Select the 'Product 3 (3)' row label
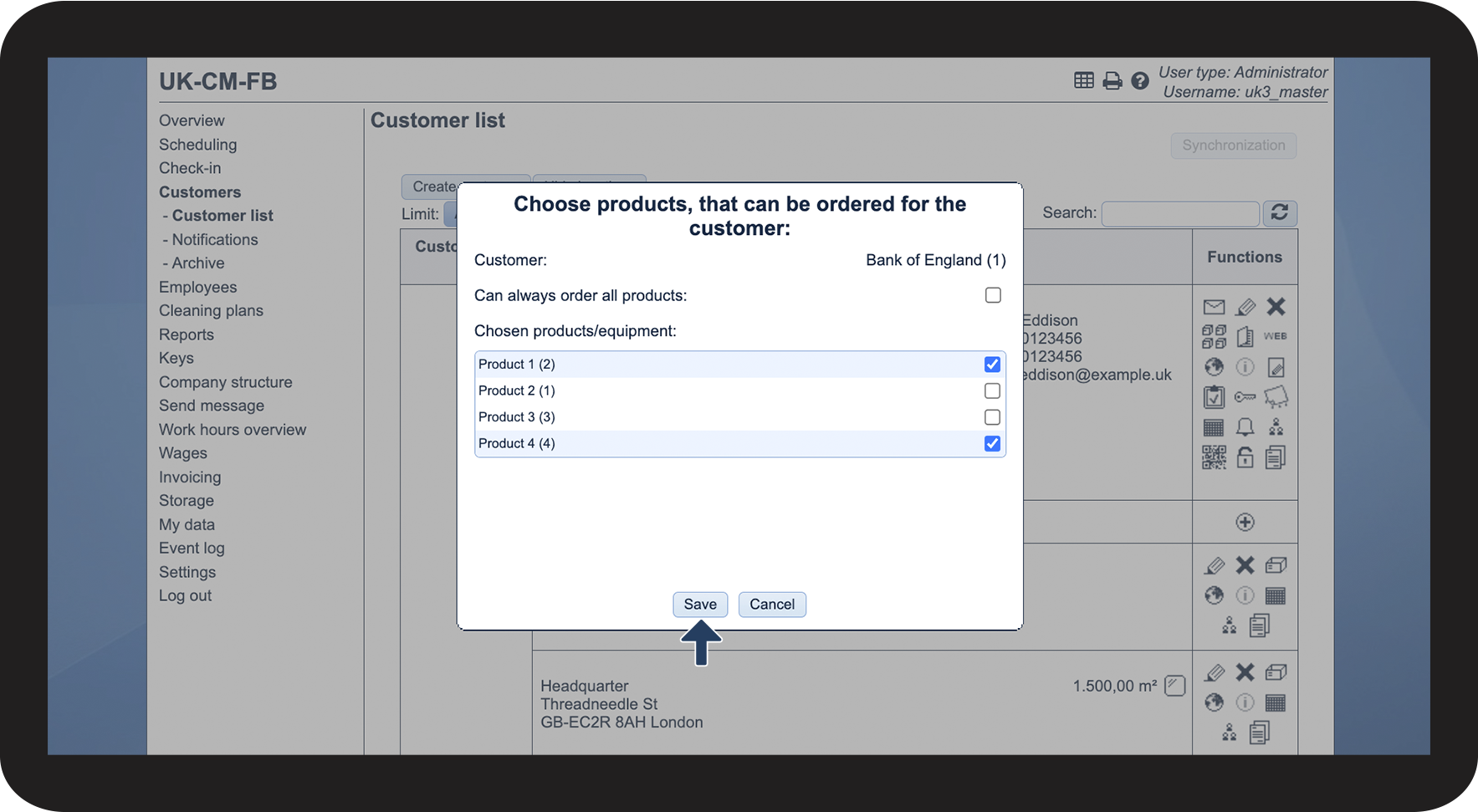Viewport: 1478px width, 812px height. 517,417
